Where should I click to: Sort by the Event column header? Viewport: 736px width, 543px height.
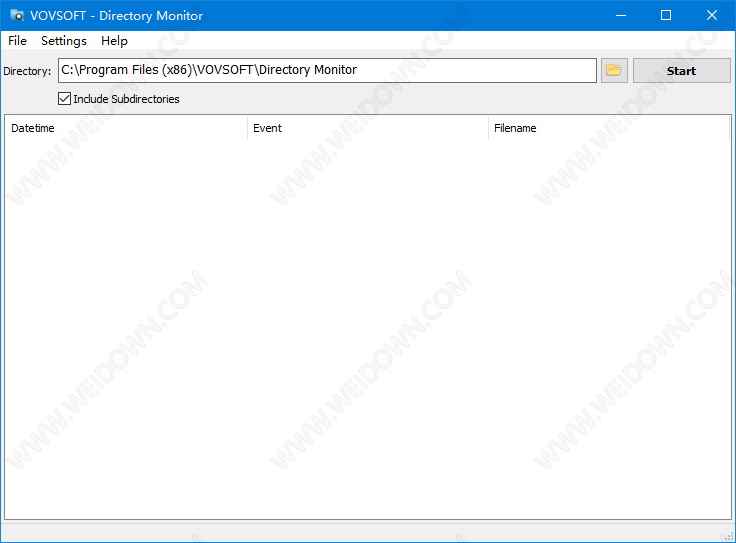368,128
